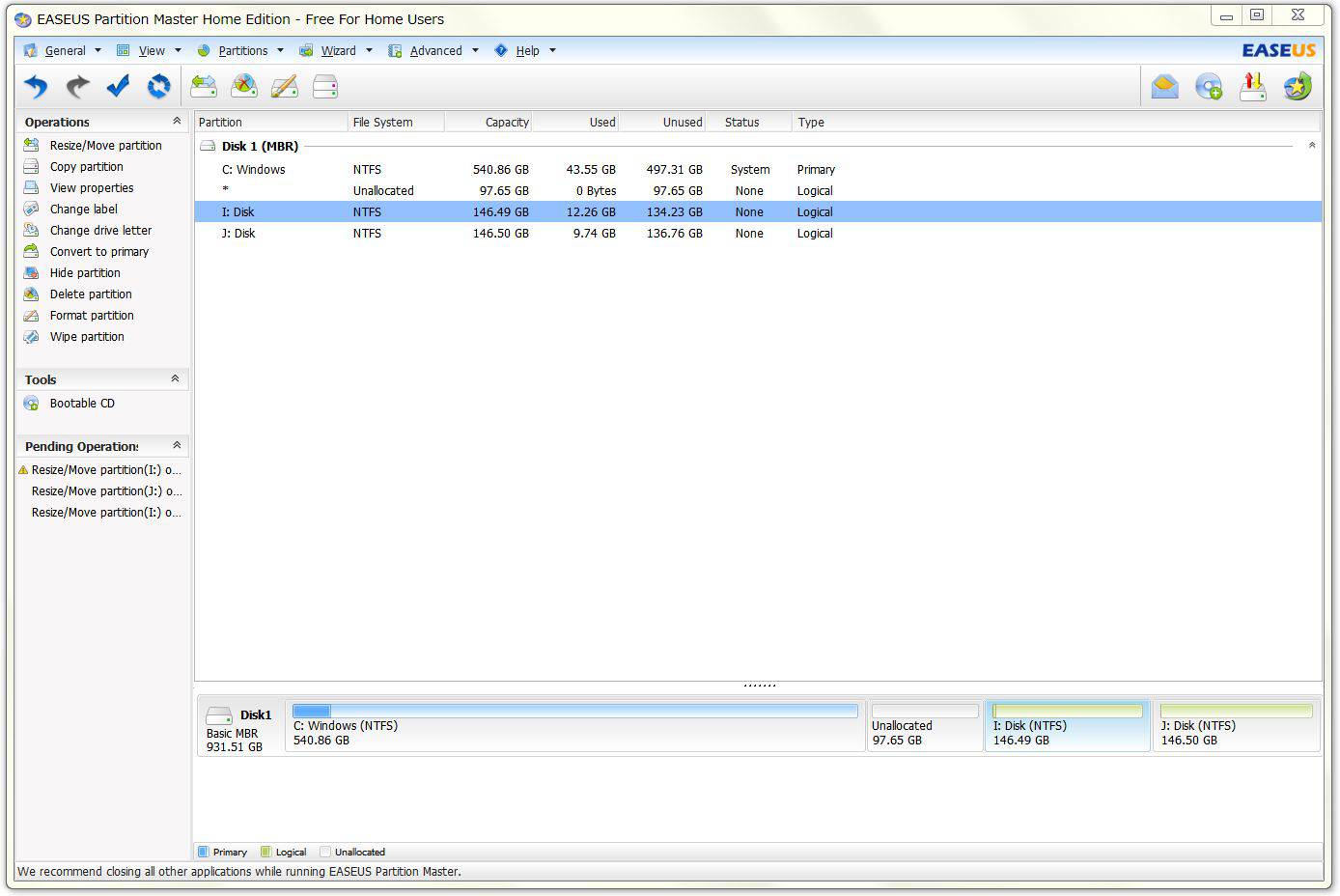Image resolution: width=1340 pixels, height=896 pixels.
Task: Click the Redo arrow in the toolbar
Action: click(77, 87)
